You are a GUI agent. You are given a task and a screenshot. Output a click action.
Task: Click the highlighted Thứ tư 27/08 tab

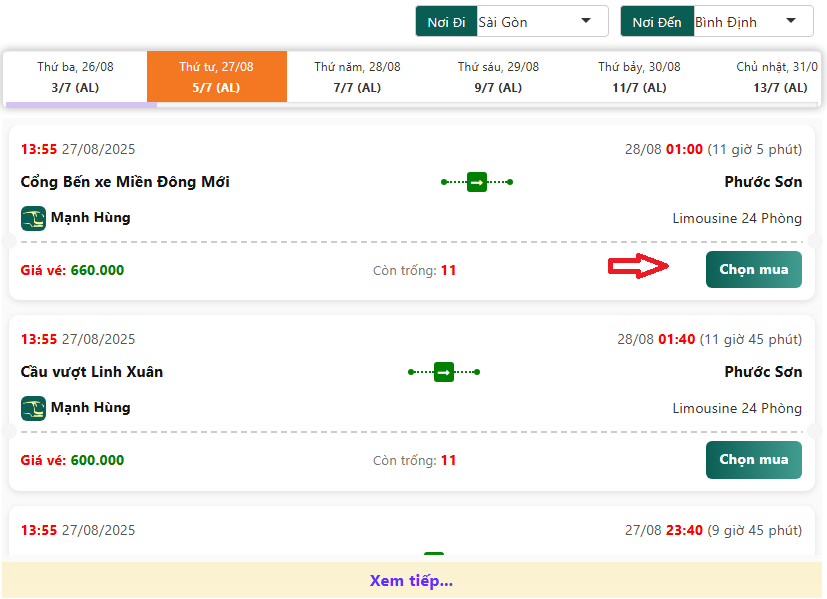[x=216, y=77]
